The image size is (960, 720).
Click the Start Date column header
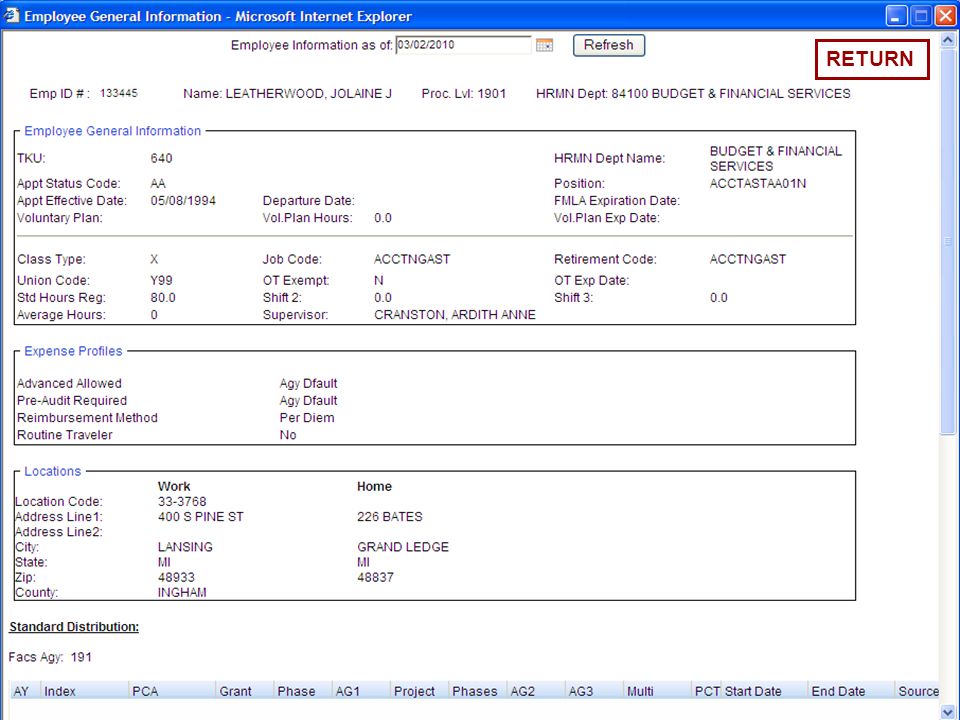coord(765,691)
